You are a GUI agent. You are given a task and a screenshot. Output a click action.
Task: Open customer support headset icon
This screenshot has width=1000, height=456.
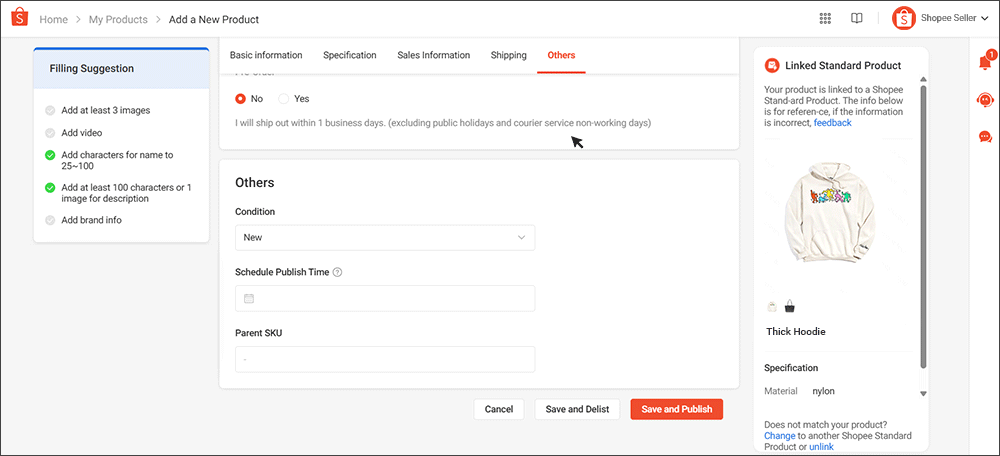pos(985,99)
